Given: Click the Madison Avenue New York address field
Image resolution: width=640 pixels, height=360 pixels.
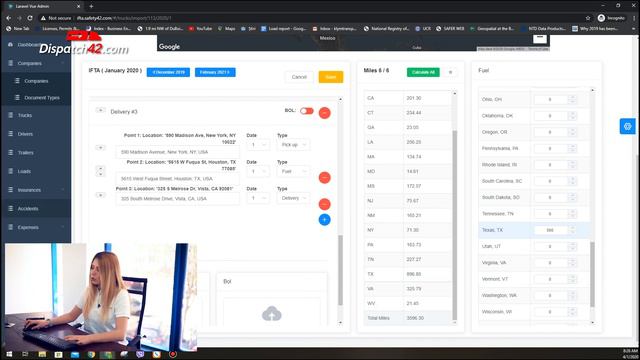Looking at the screenshot, I should pyautogui.click(x=178, y=152).
